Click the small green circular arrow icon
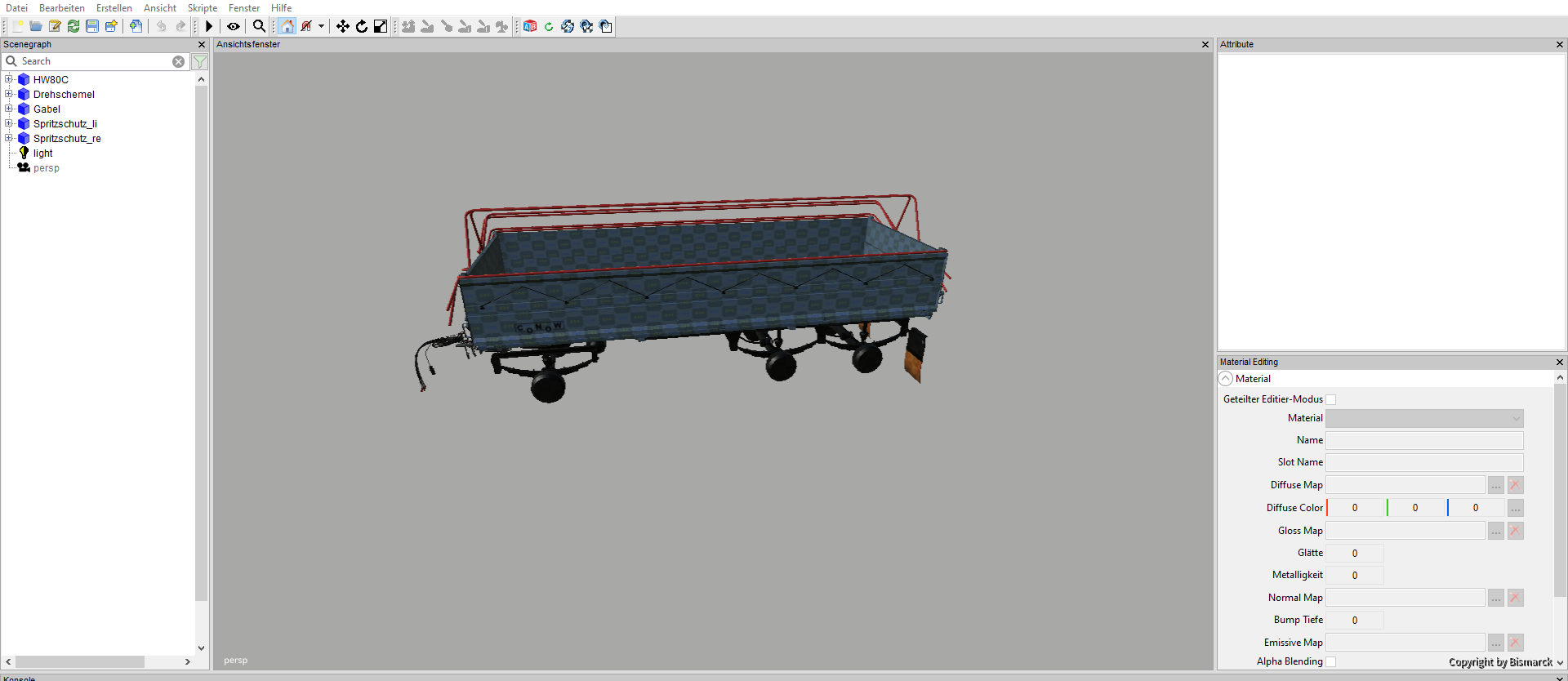The height and width of the screenshot is (681, 1568). pyautogui.click(x=549, y=26)
